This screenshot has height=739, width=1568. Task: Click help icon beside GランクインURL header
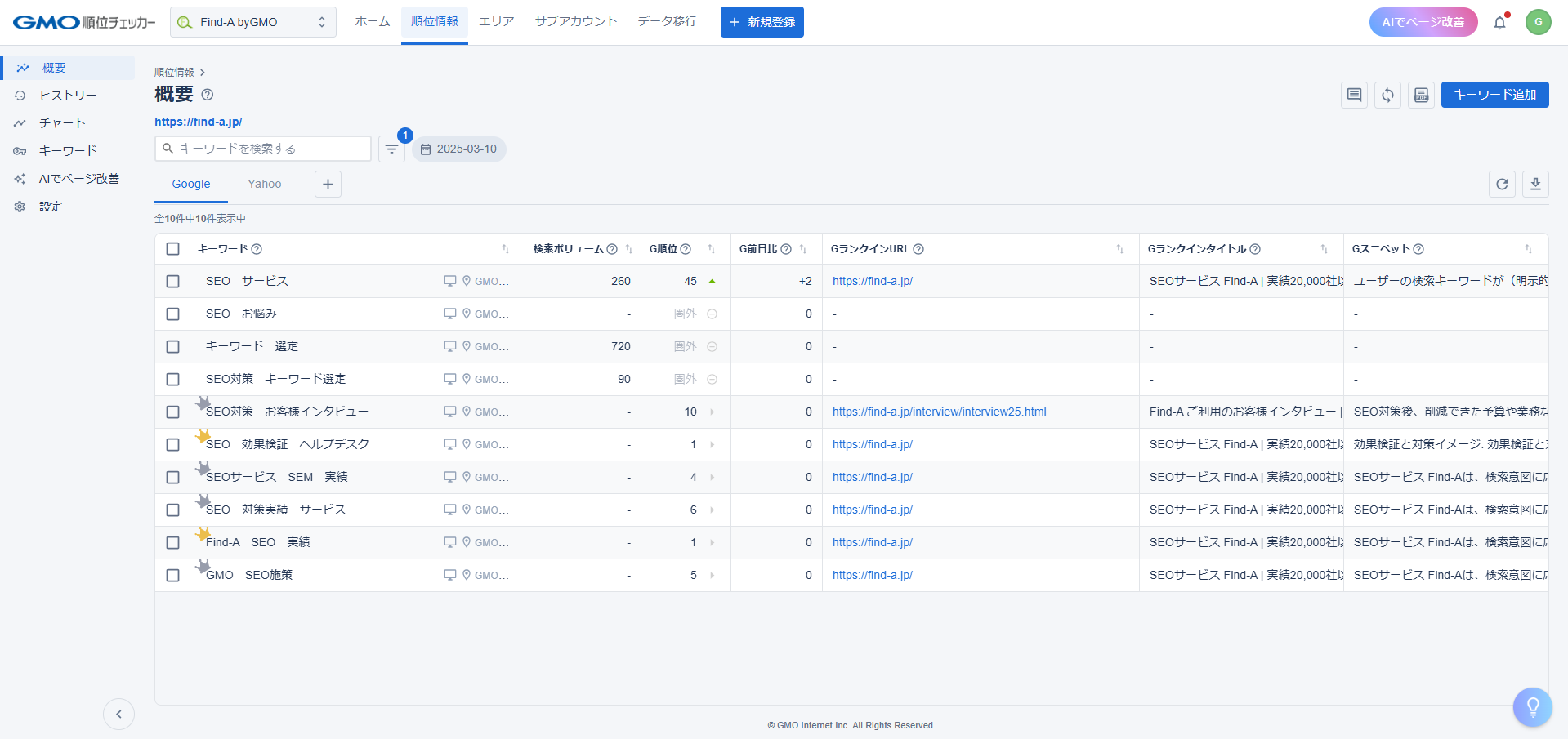[x=918, y=249]
